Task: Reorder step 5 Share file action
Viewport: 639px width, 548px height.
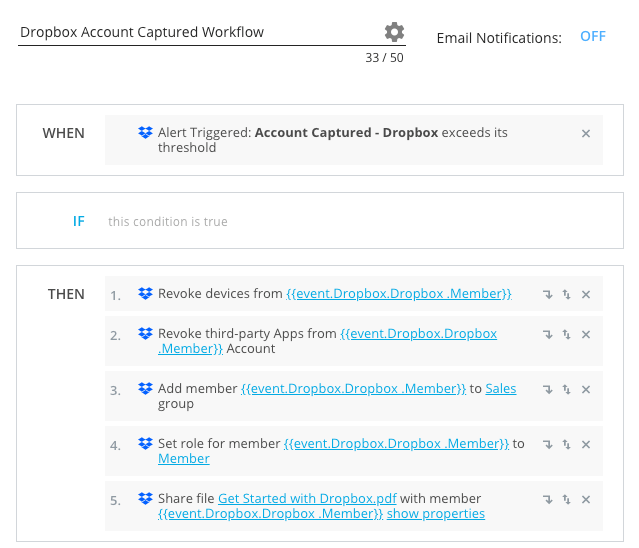Action: point(566,500)
